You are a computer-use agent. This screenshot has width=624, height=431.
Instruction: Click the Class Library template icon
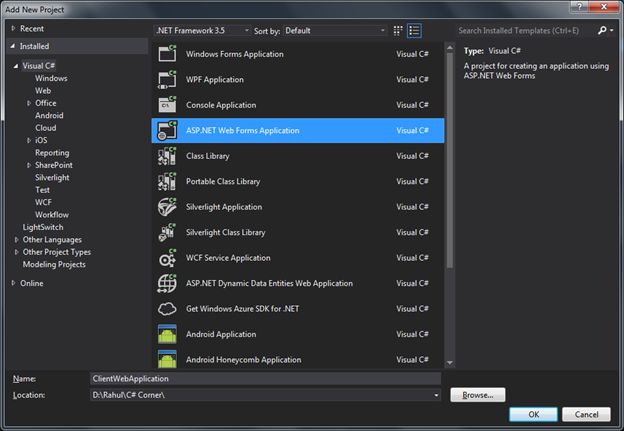pyautogui.click(x=167, y=156)
